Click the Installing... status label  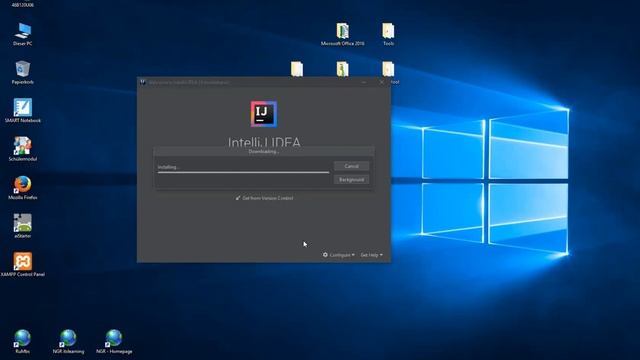(168, 167)
